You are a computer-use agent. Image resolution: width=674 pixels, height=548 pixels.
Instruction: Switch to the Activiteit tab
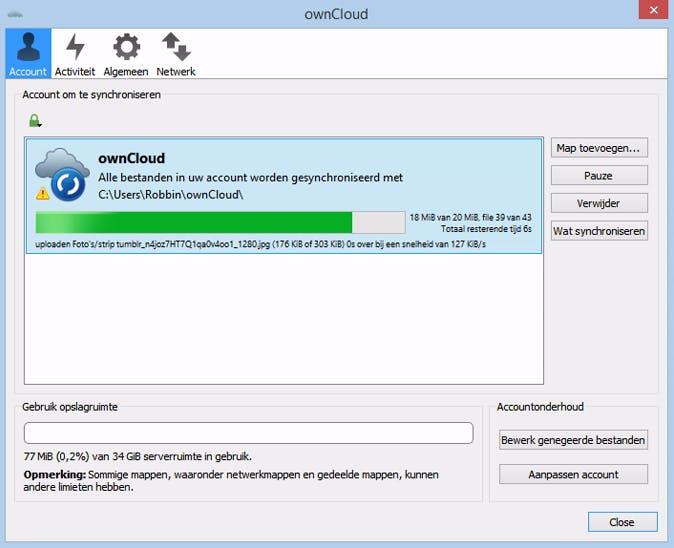pos(75,54)
